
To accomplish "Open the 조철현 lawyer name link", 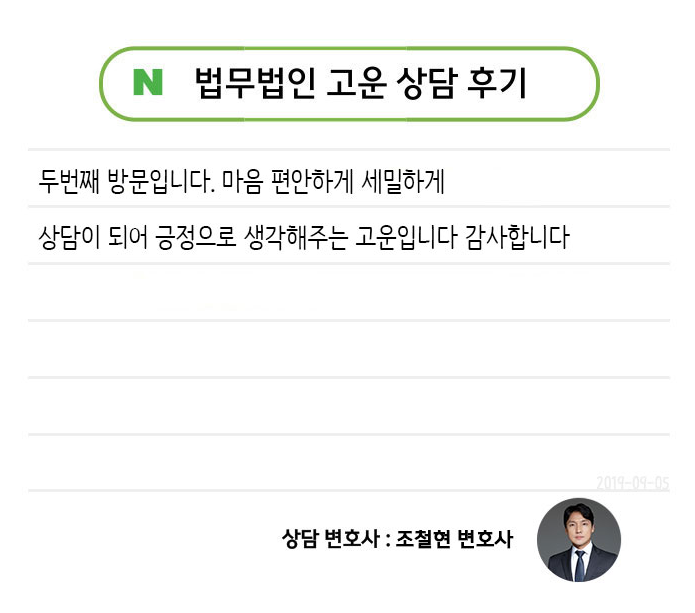I will point(423,540).
